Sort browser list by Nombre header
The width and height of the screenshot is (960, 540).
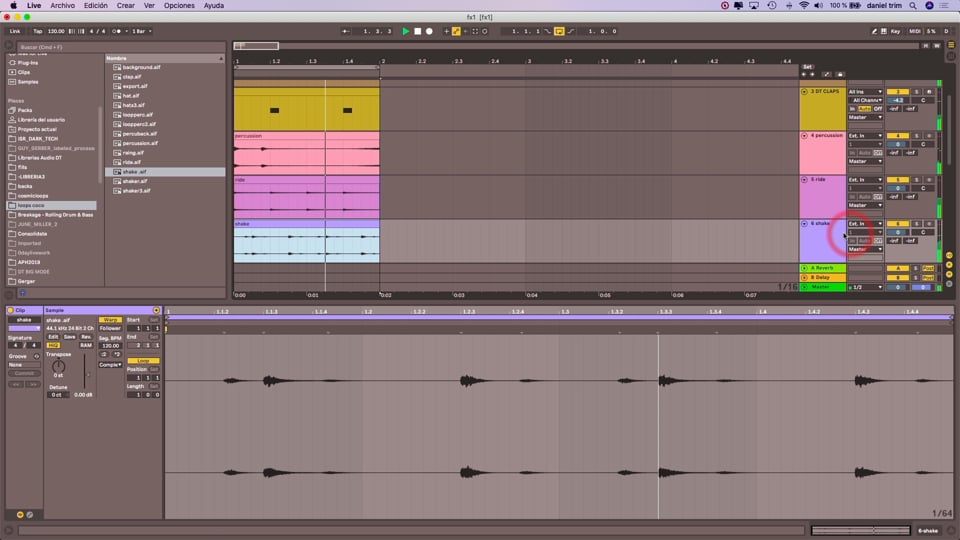[165, 58]
